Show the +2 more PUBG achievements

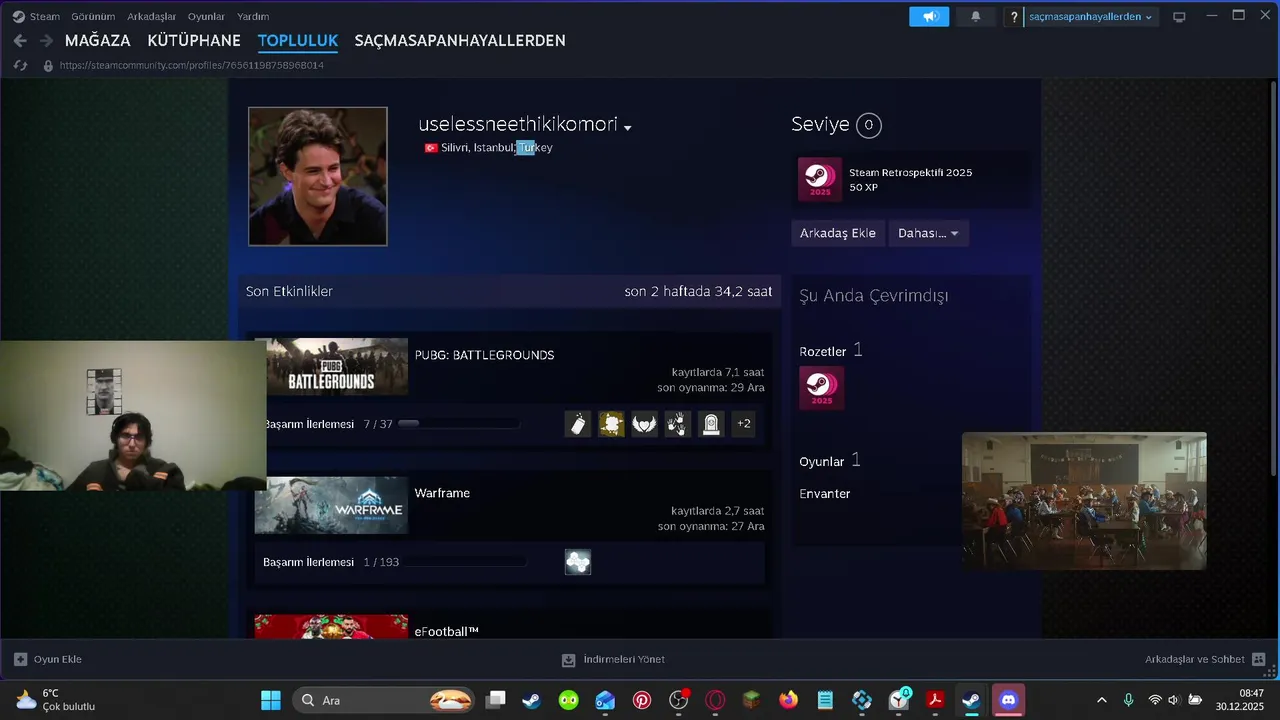click(x=744, y=424)
